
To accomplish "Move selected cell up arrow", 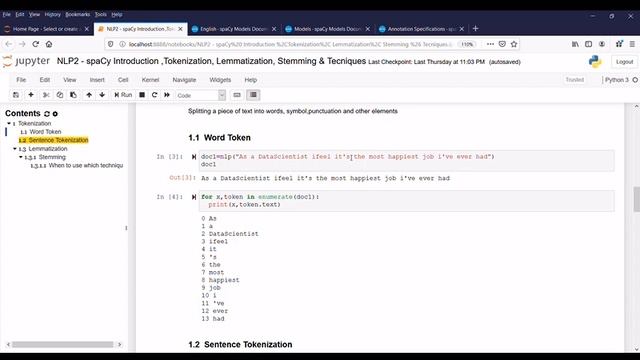I will pos(89,95).
